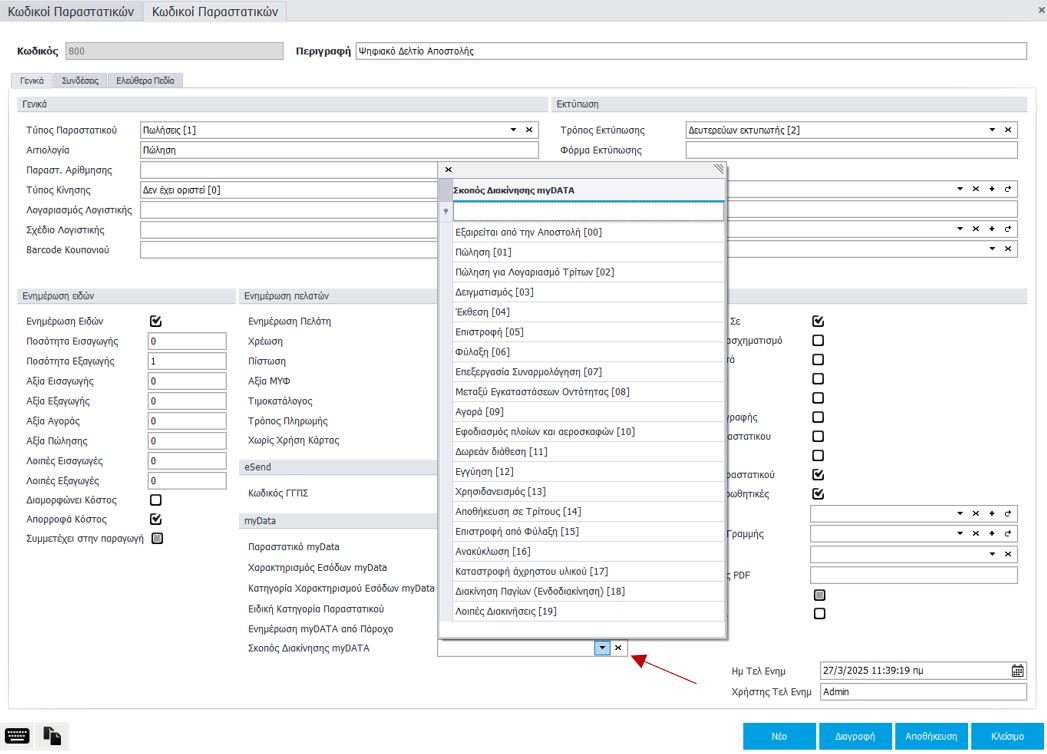
Task: Click the copy documents icon at bottom
Action: click(52, 737)
